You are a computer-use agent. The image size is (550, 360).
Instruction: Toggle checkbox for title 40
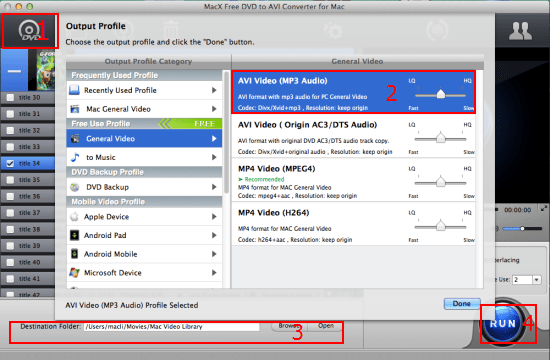point(10,262)
